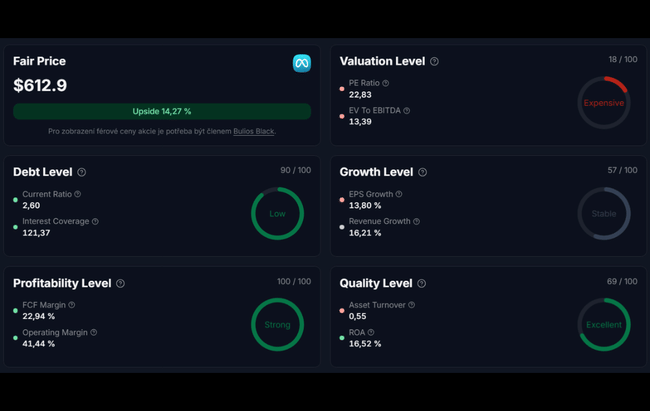This screenshot has height=411, width=650.
Task: Click the Meta logo icon
Action: (301, 63)
